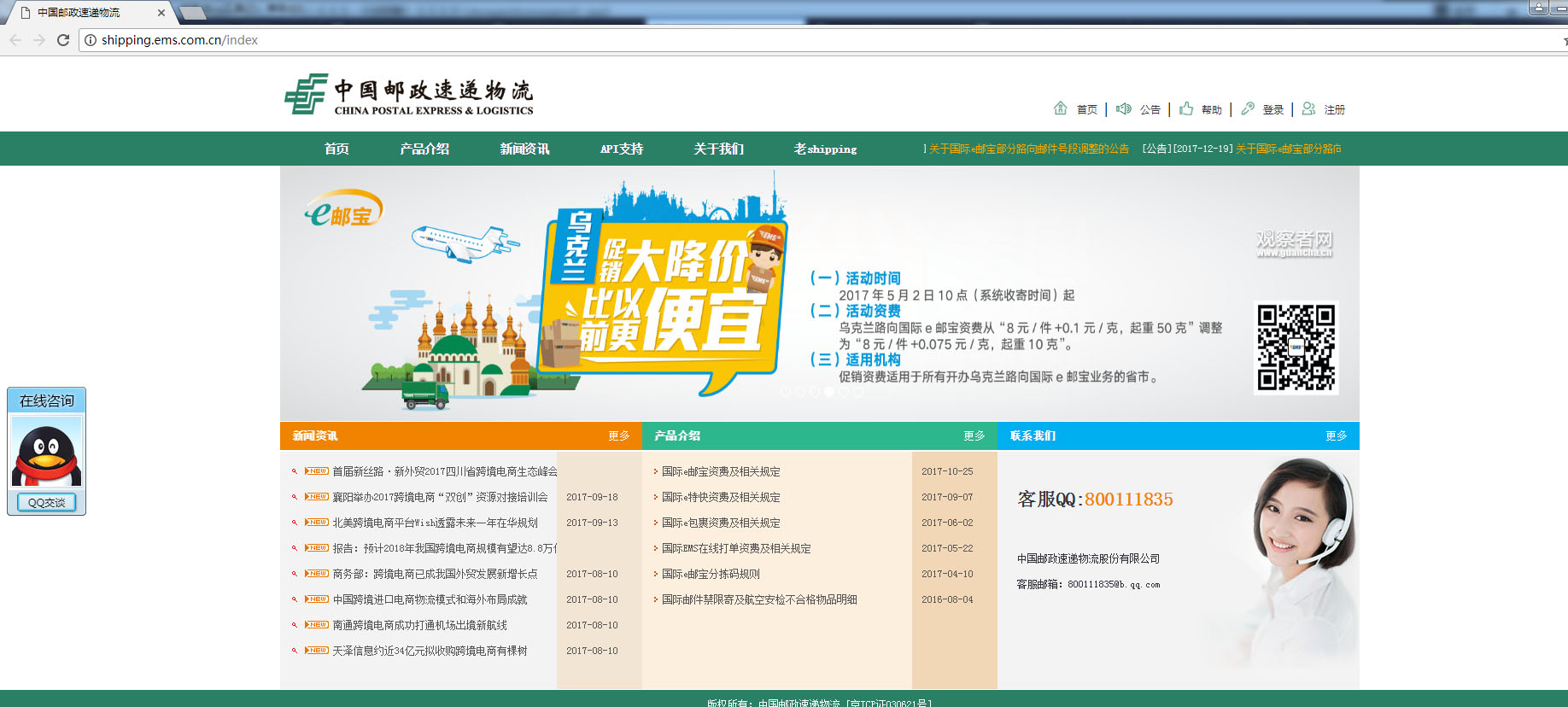Click the house icon next to 首页
The height and width of the screenshot is (707, 1568).
point(1061,108)
